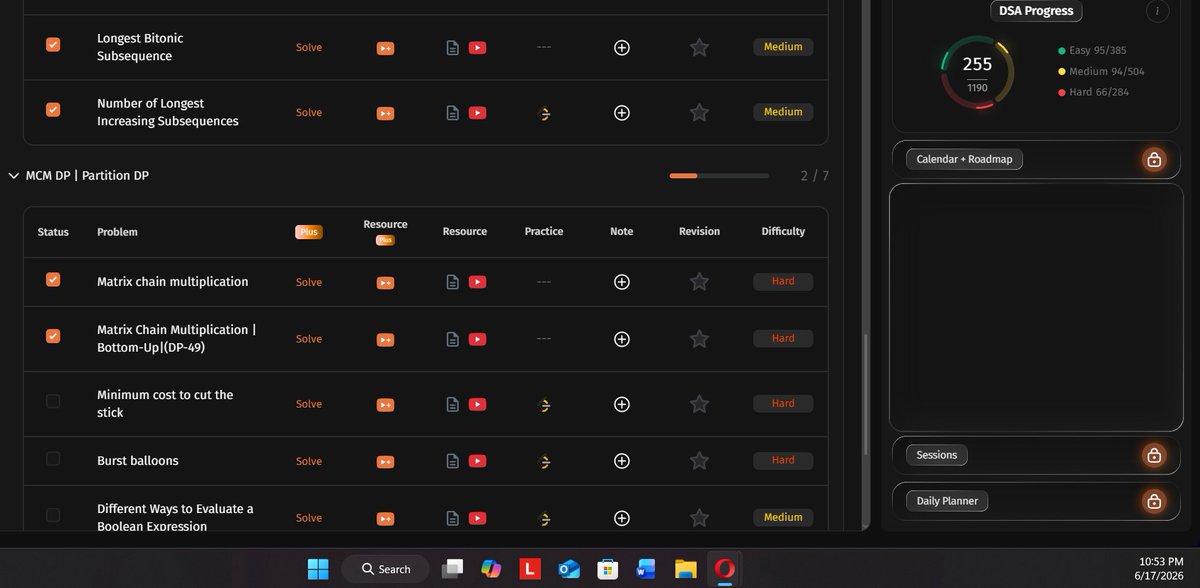Add note for Longest Bitonic Subsequence
Viewport: 1200px width, 588px height.
pyautogui.click(x=622, y=47)
